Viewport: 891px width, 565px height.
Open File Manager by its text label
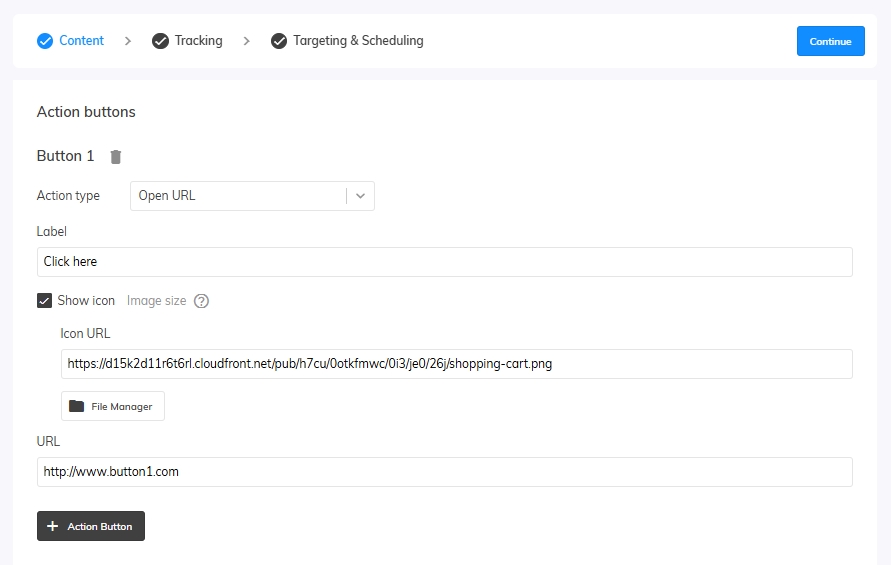tap(122, 407)
